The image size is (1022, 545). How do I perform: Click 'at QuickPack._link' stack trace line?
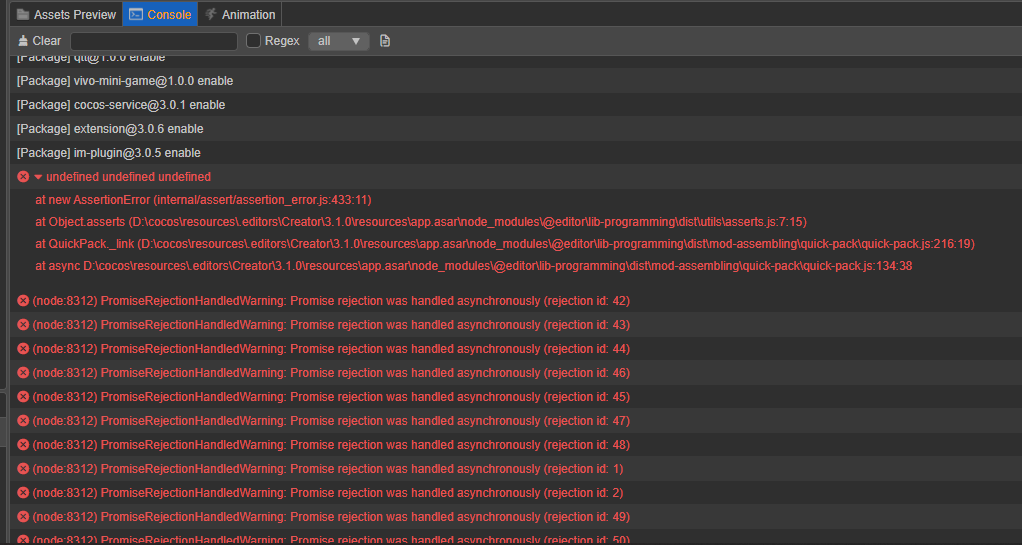point(505,244)
